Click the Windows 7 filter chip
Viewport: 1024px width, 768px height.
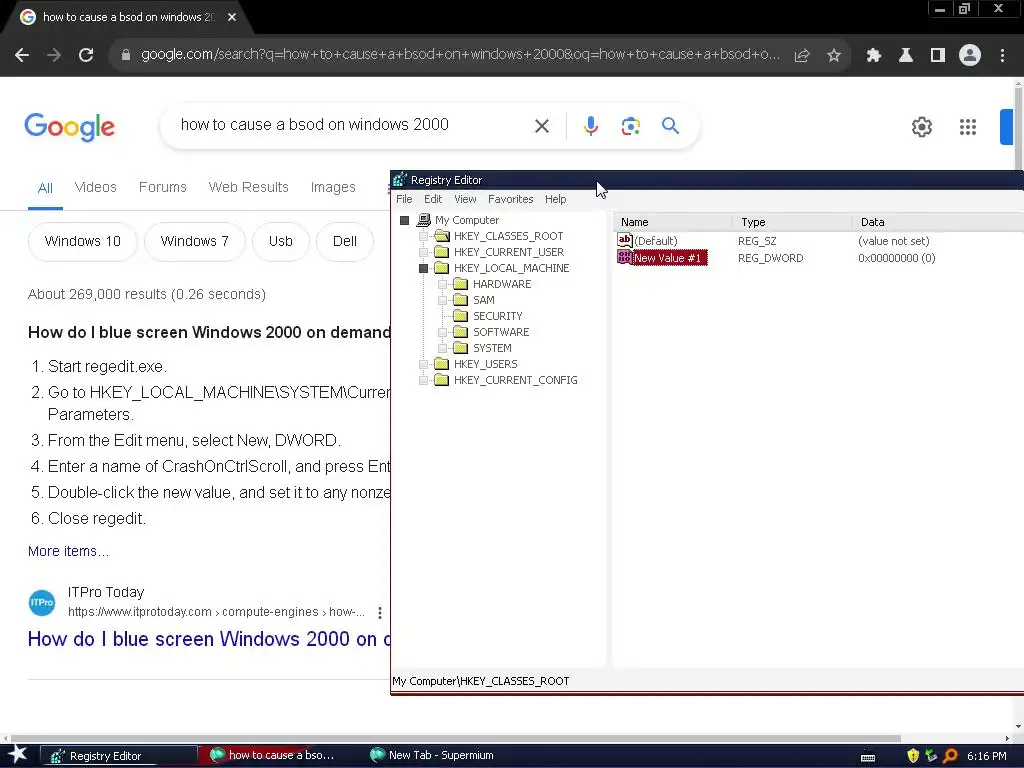(195, 242)
